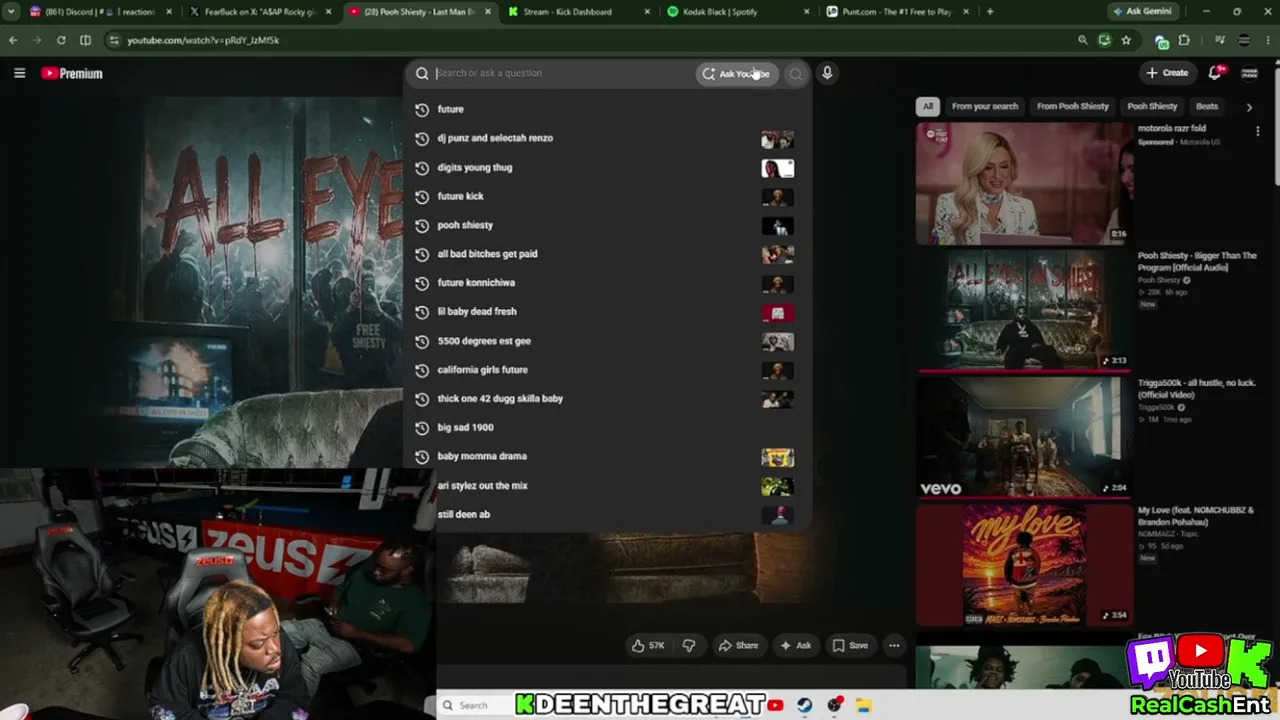The width and height of the screenshot is (1280, 720).
Task: Open more actions ellipsis below video
Action: (894, 646)
